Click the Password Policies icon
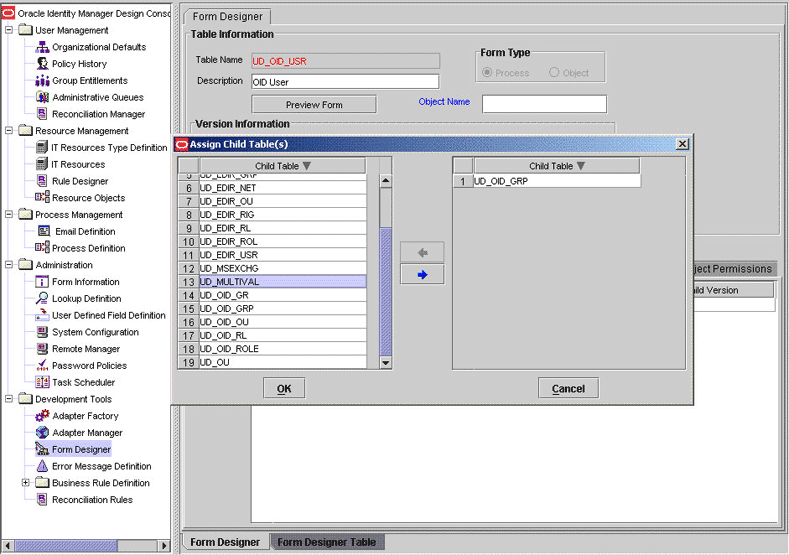This screenshot has height=555, width=789. (42, 365)
